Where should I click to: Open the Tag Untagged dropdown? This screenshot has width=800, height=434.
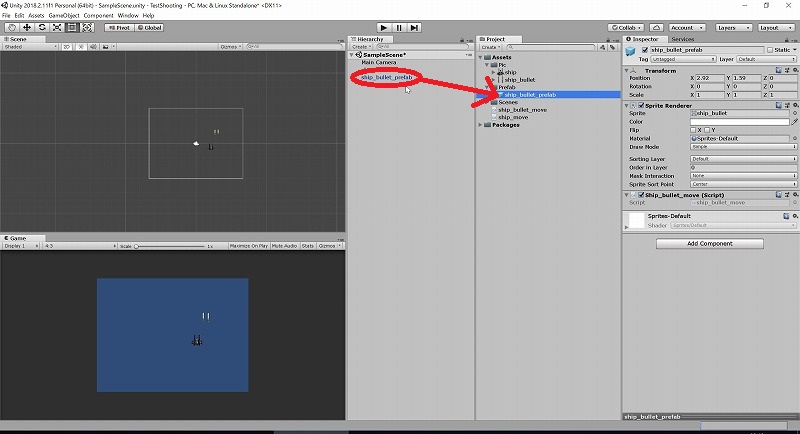point(683,59)
